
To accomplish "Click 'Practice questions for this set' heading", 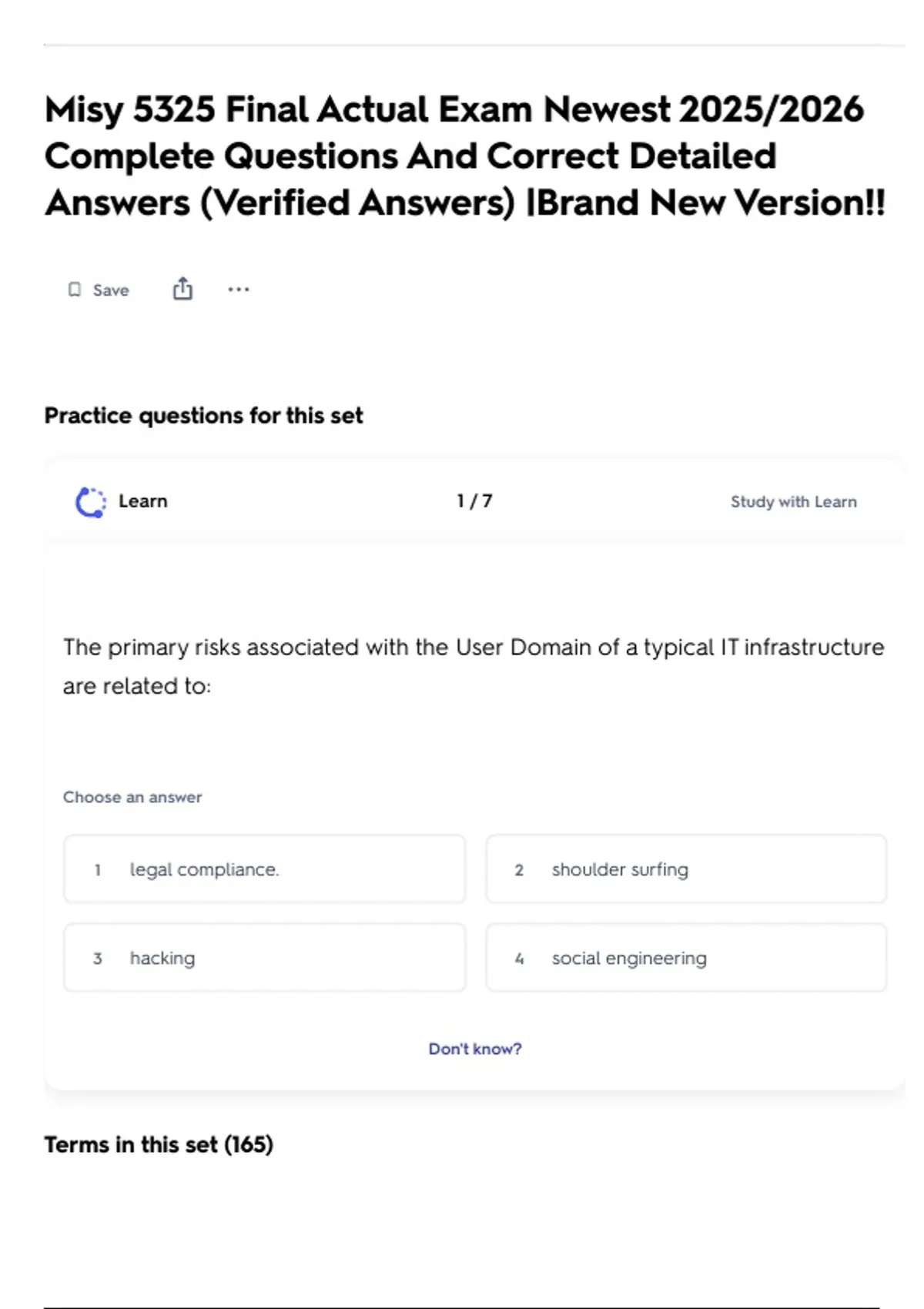I will click(203, 416).
